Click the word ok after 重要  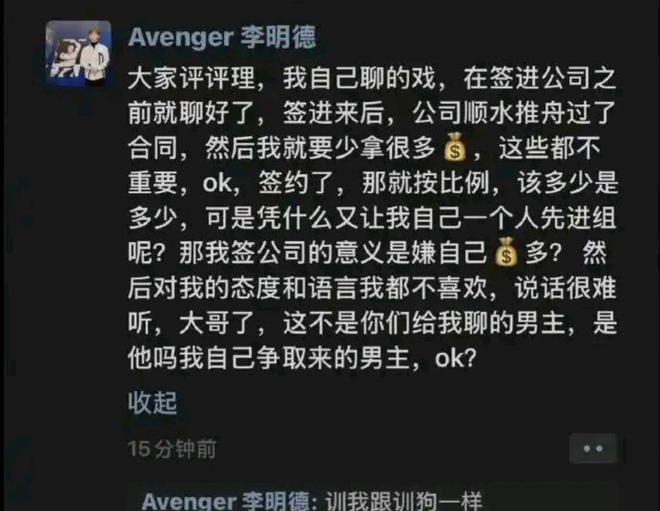pos(217,184)
